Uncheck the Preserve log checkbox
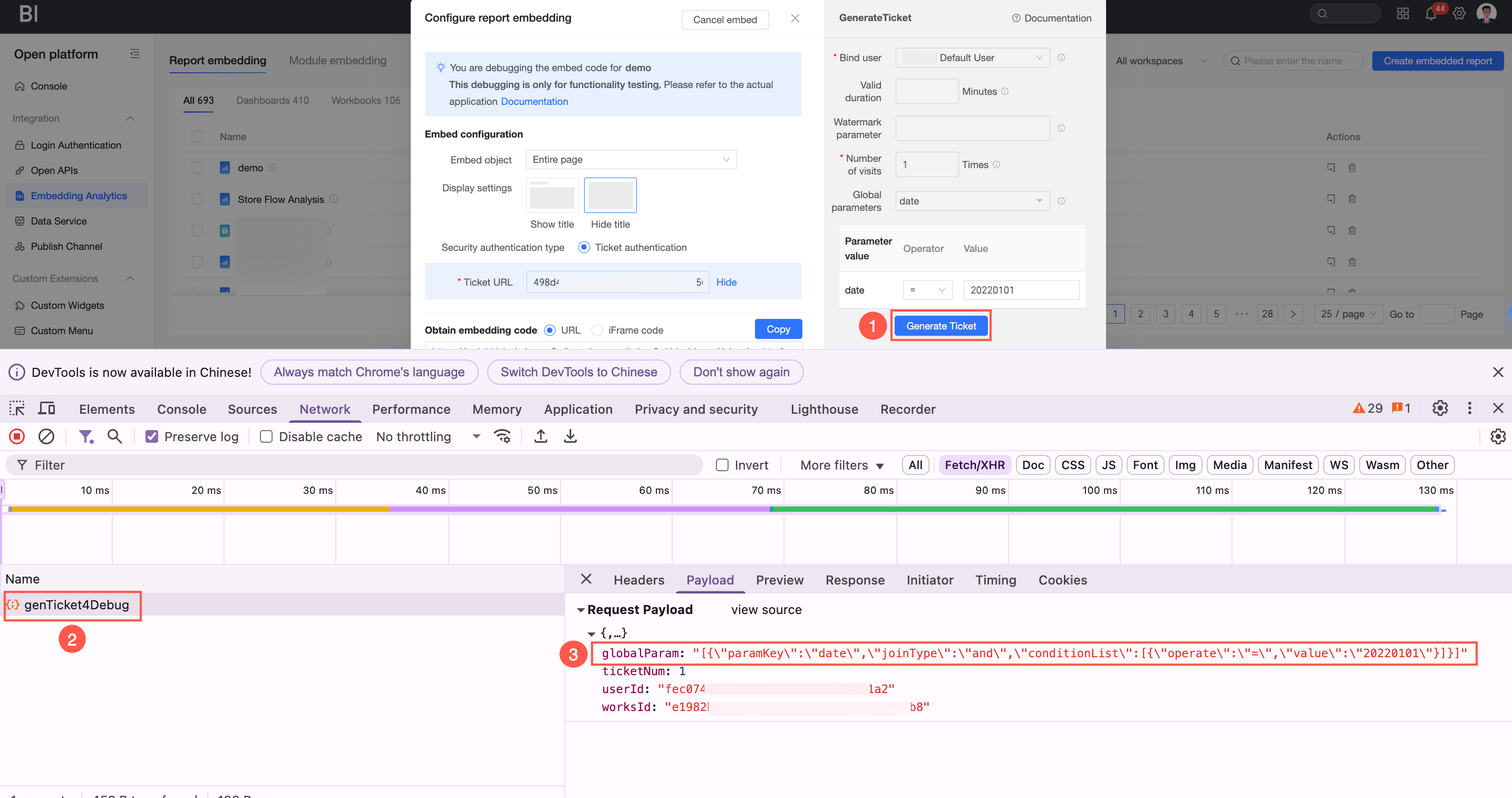The image size is (1512, 798). [152, 437]
